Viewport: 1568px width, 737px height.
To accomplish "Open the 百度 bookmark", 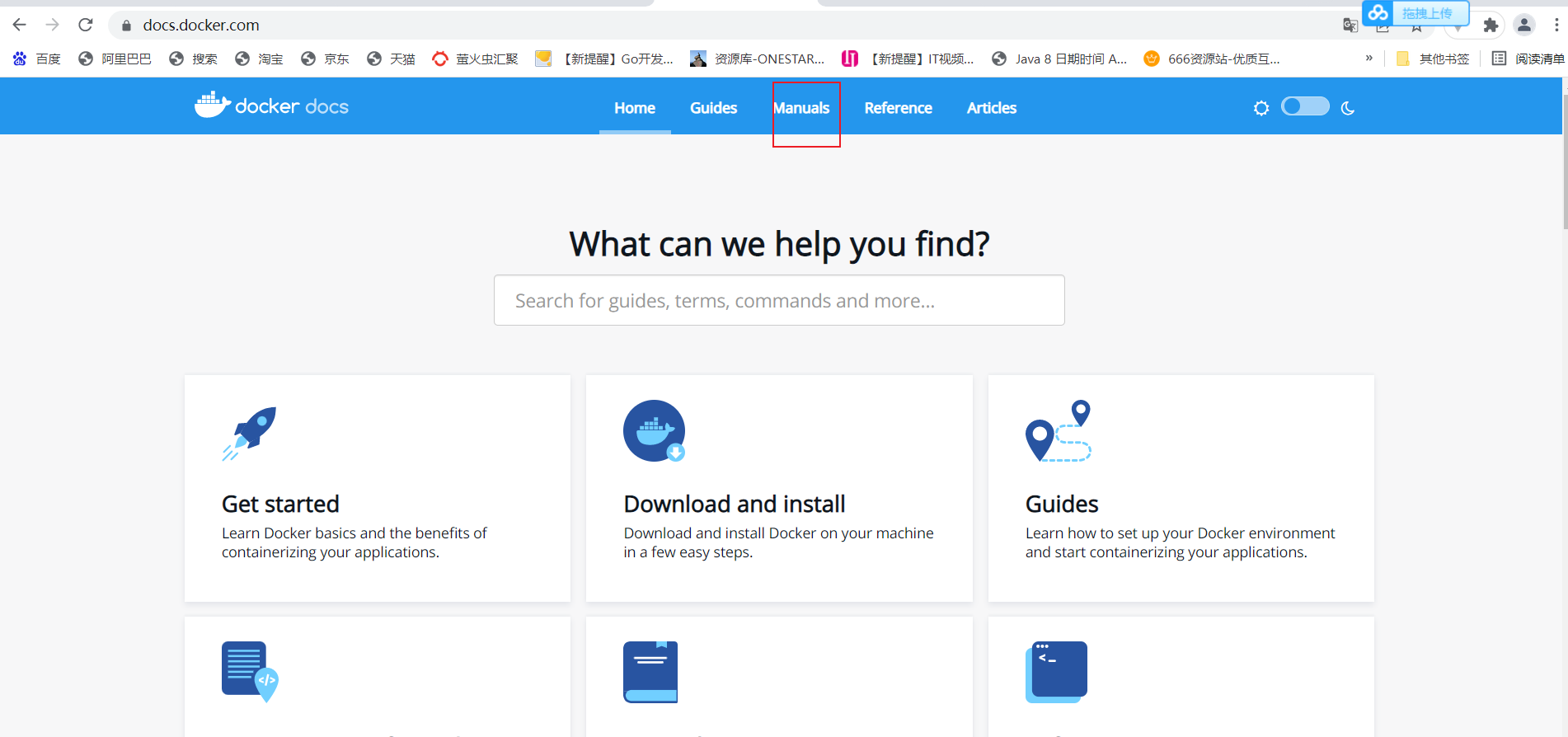I will [37, 59].
